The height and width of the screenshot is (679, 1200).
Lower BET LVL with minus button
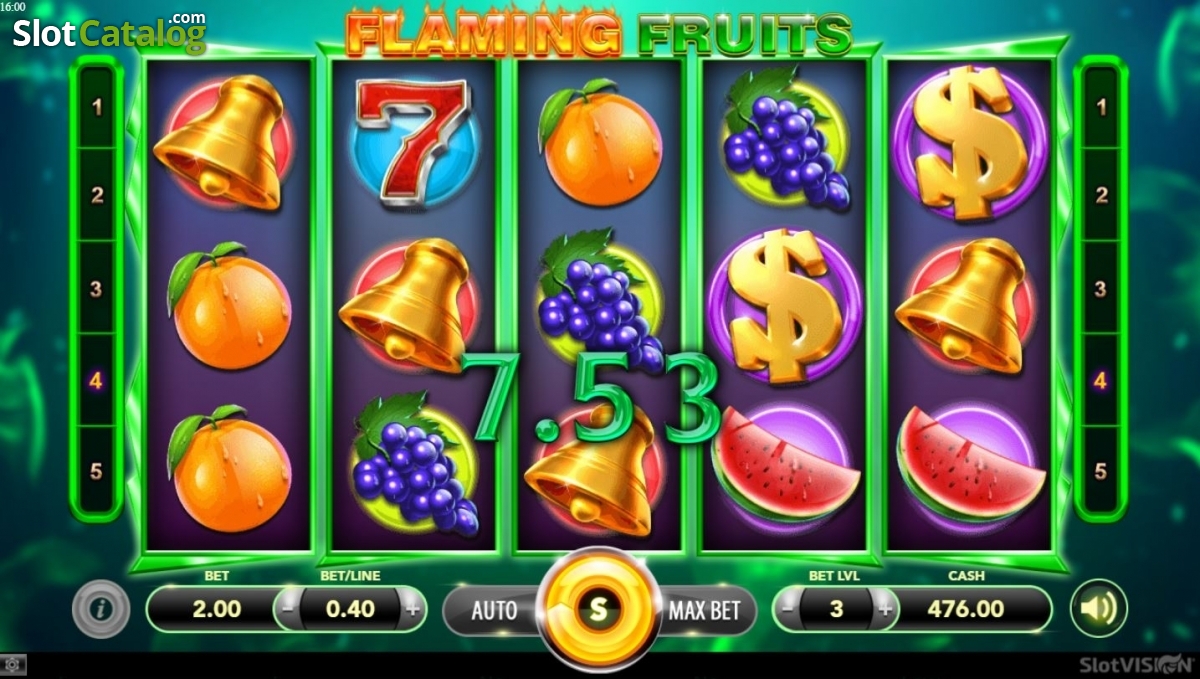tap(789, 608)
